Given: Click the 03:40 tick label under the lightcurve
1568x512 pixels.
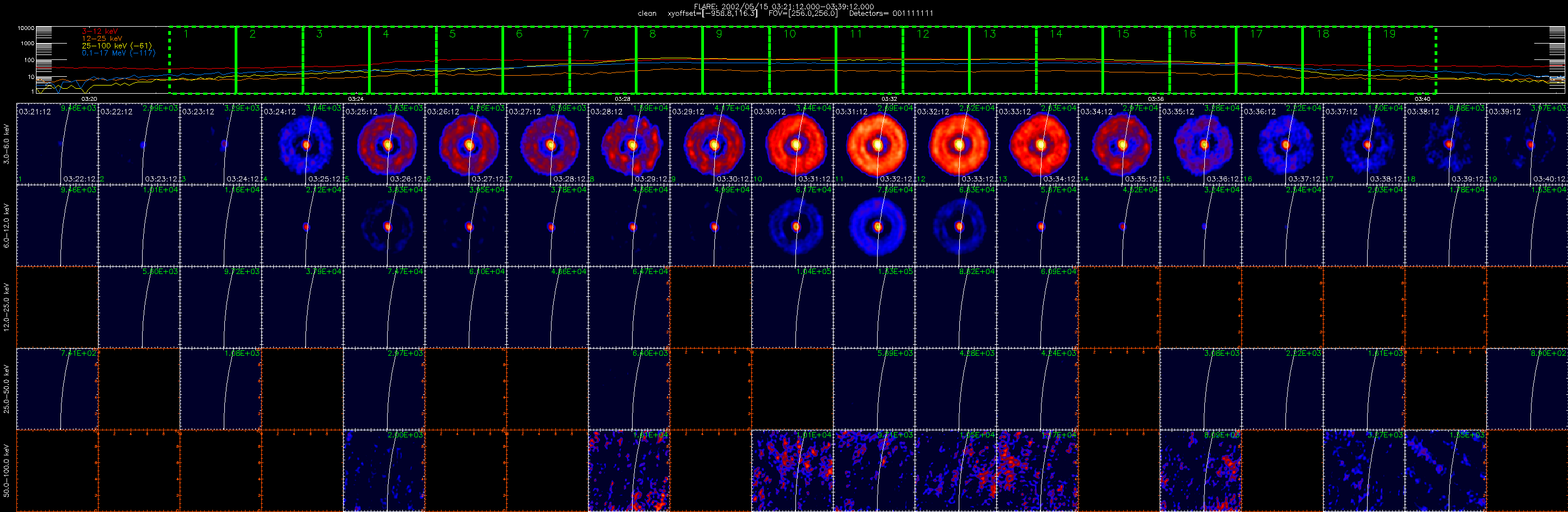Looking at the screenshot, I should click(x=1423, y=99).
